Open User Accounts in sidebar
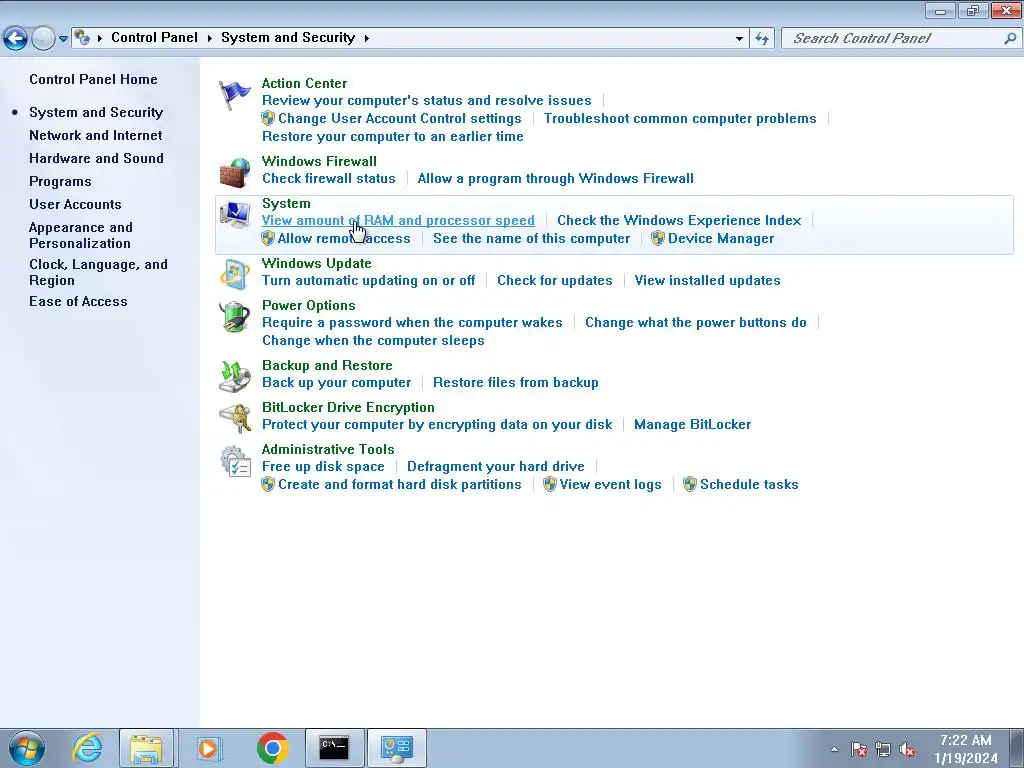Screen dimensions: 1024x768 (x=75, y=204)
